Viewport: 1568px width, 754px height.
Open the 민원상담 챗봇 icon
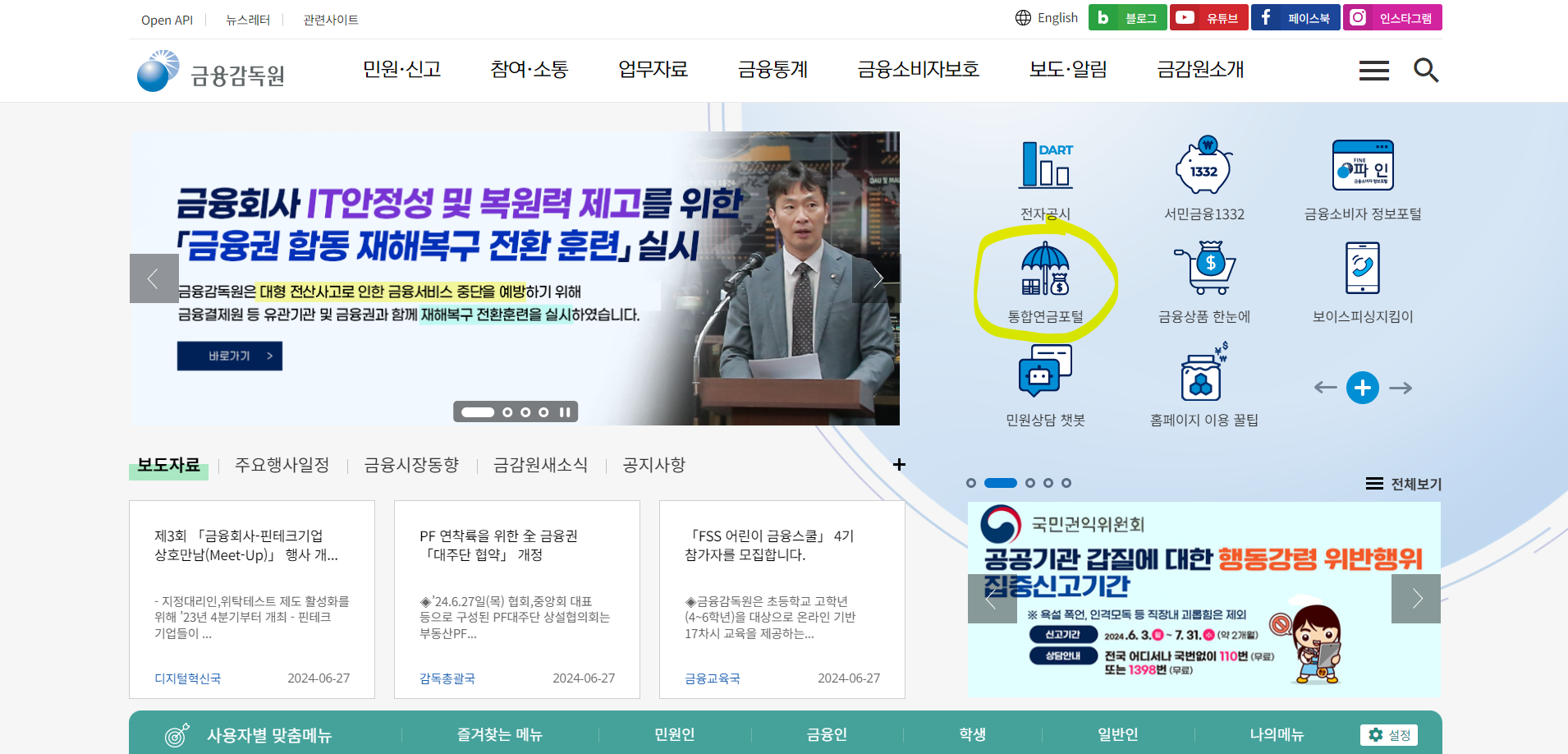click(1046, 371)
